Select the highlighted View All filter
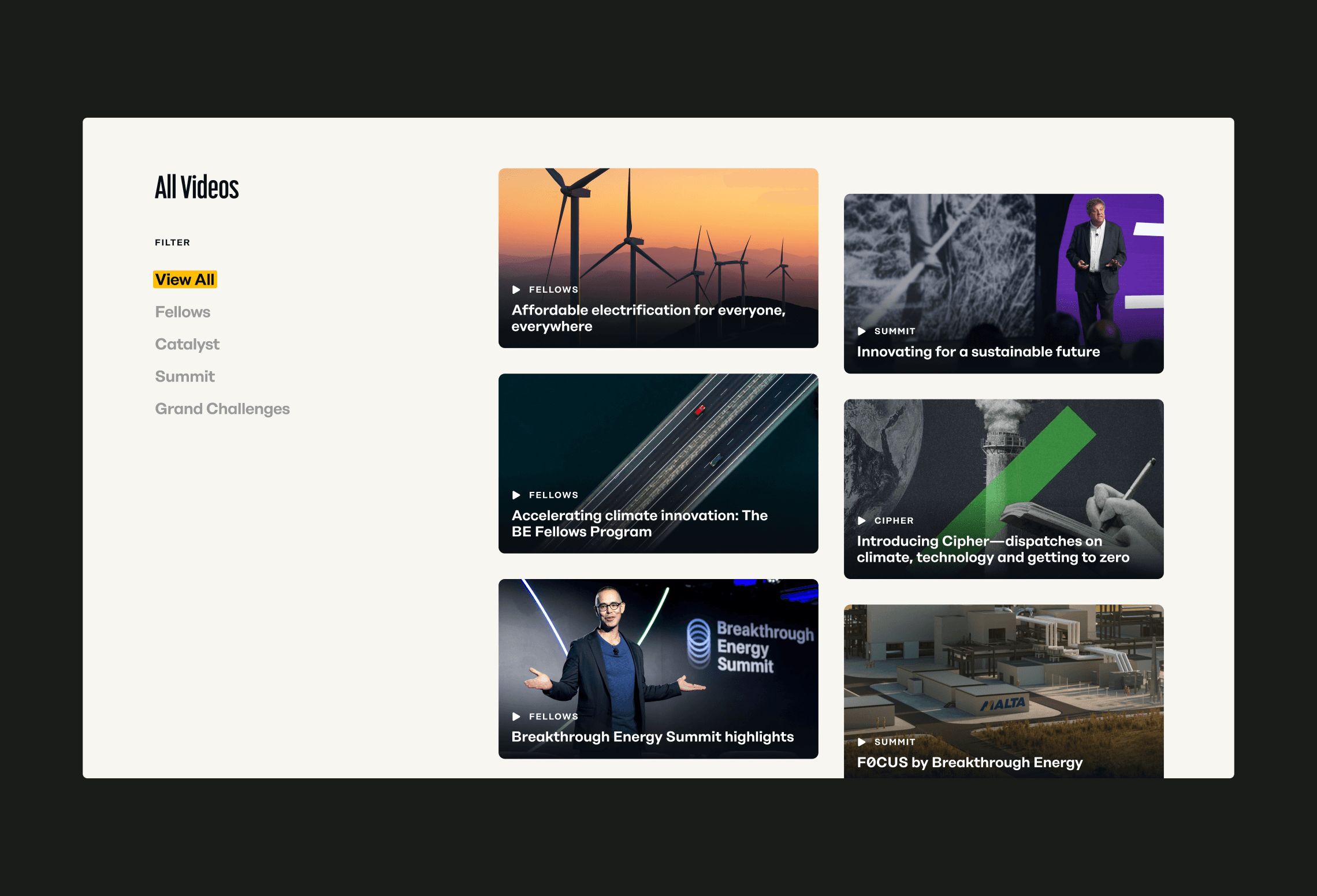The height and width of the screenshot is (896, 1317). click(185, 279)
